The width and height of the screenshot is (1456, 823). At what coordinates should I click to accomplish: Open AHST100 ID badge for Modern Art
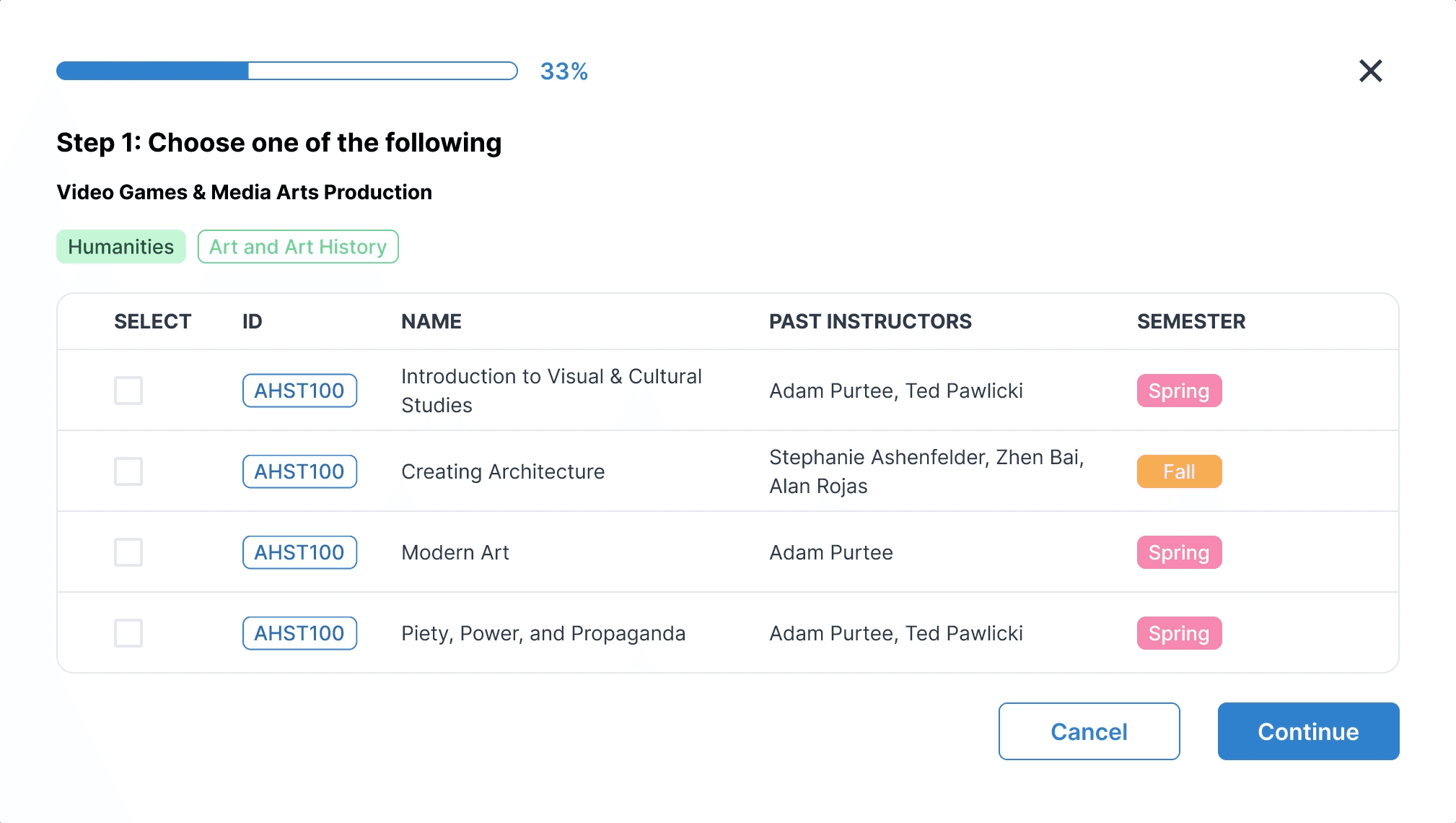(299, 552)
